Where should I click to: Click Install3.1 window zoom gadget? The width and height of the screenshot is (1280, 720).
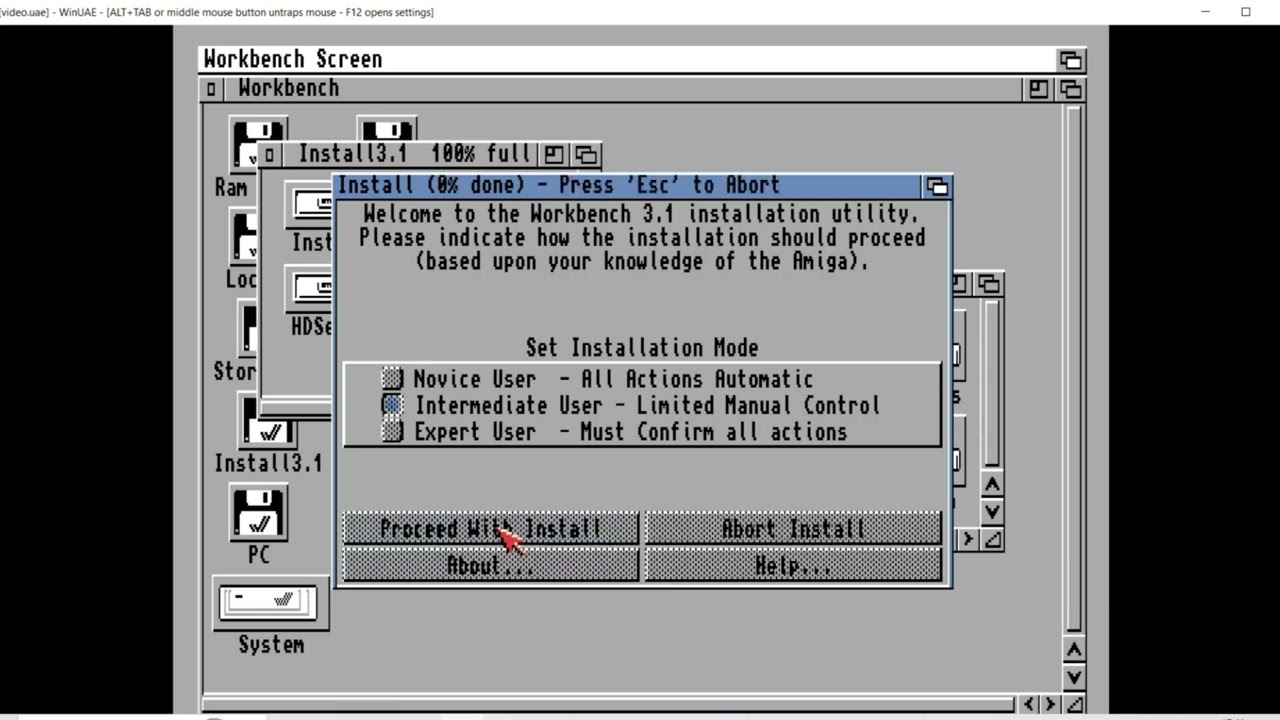[554, 155]
